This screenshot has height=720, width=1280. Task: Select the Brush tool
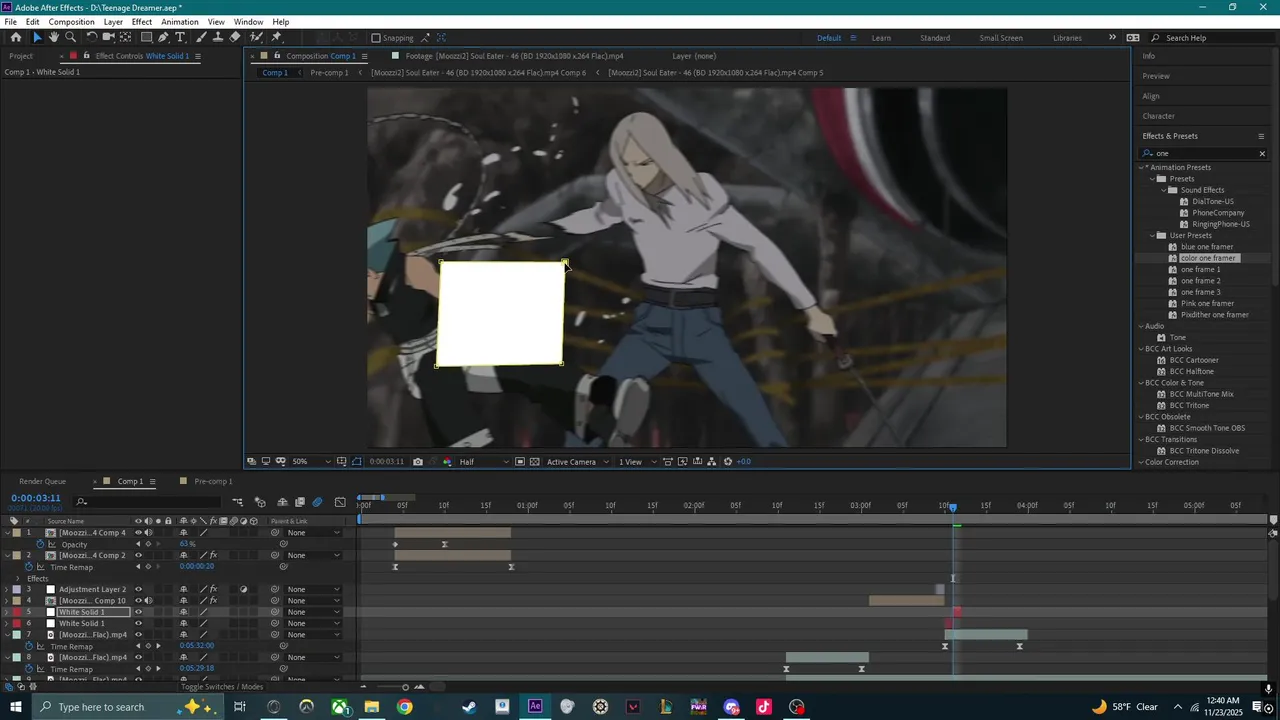click(x=201, y=37)
